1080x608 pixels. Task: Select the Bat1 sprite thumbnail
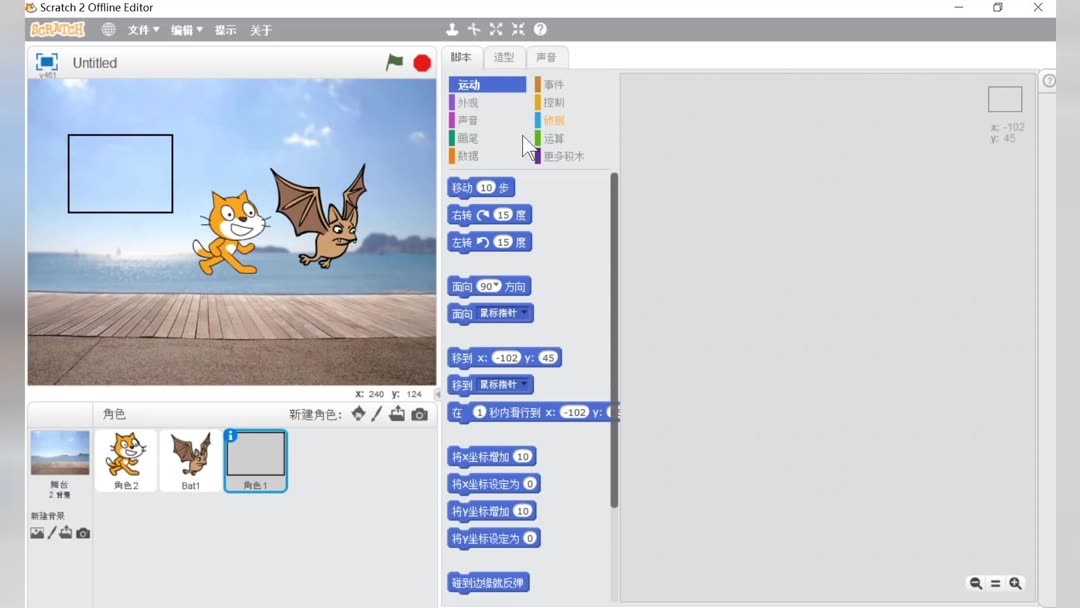pos(190,459)
